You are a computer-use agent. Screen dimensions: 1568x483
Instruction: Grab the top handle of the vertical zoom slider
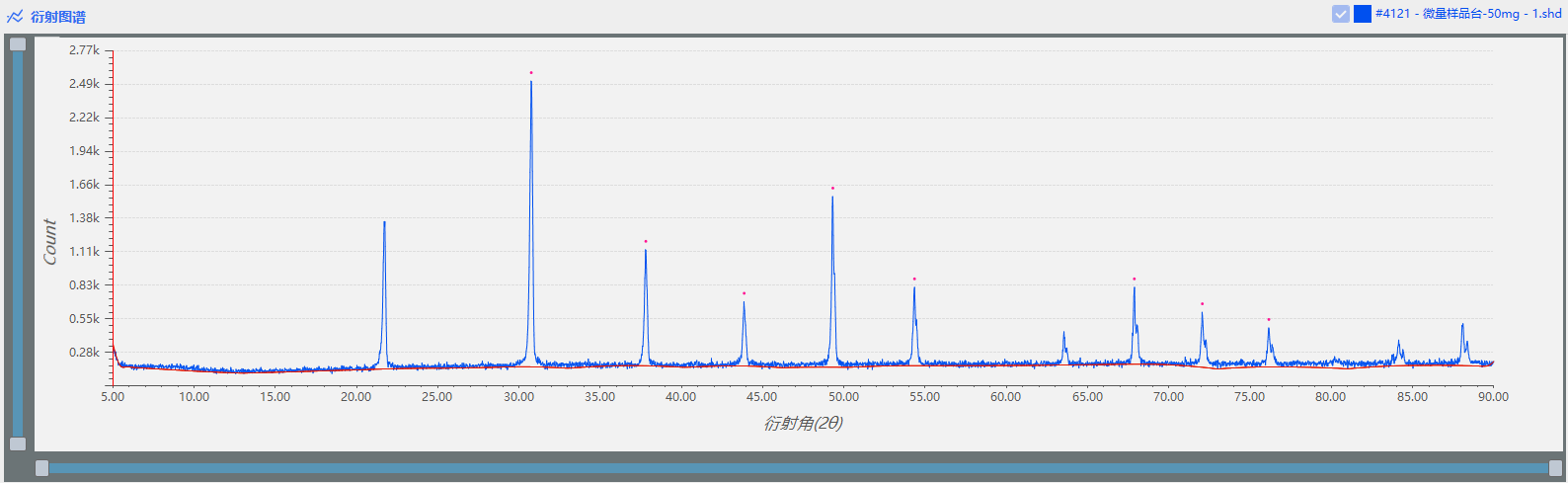point(18,44)
